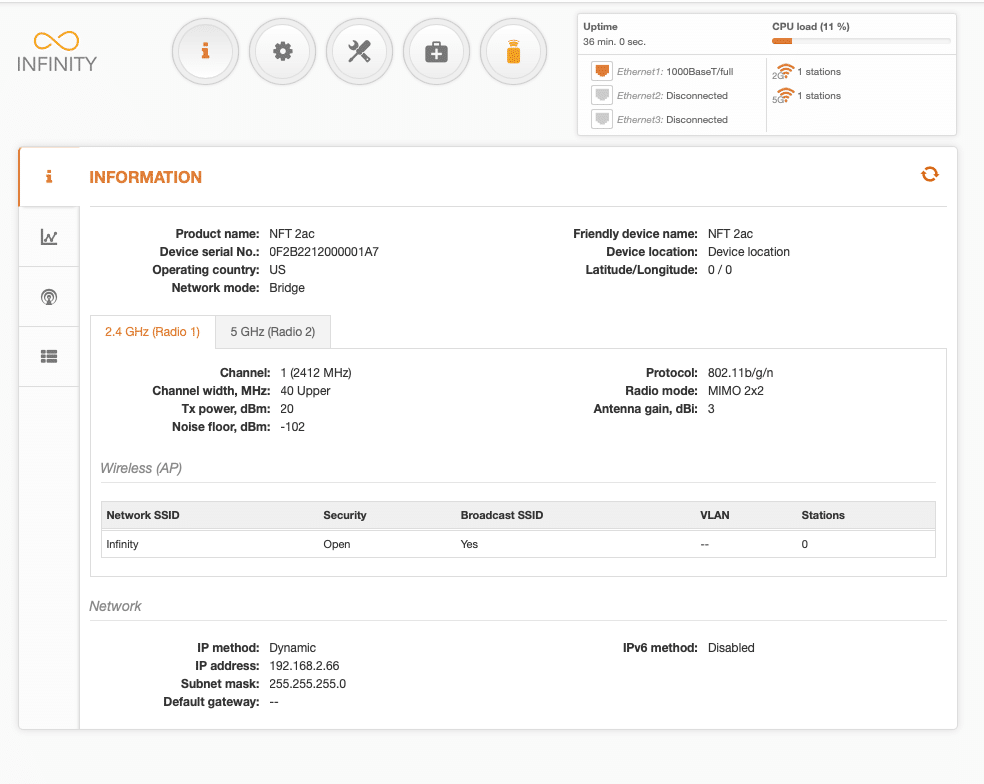This screenshot has width=984, height=784.
Task: Click the uptime value 36 min. 0 sec.
Action: point(614,41)
